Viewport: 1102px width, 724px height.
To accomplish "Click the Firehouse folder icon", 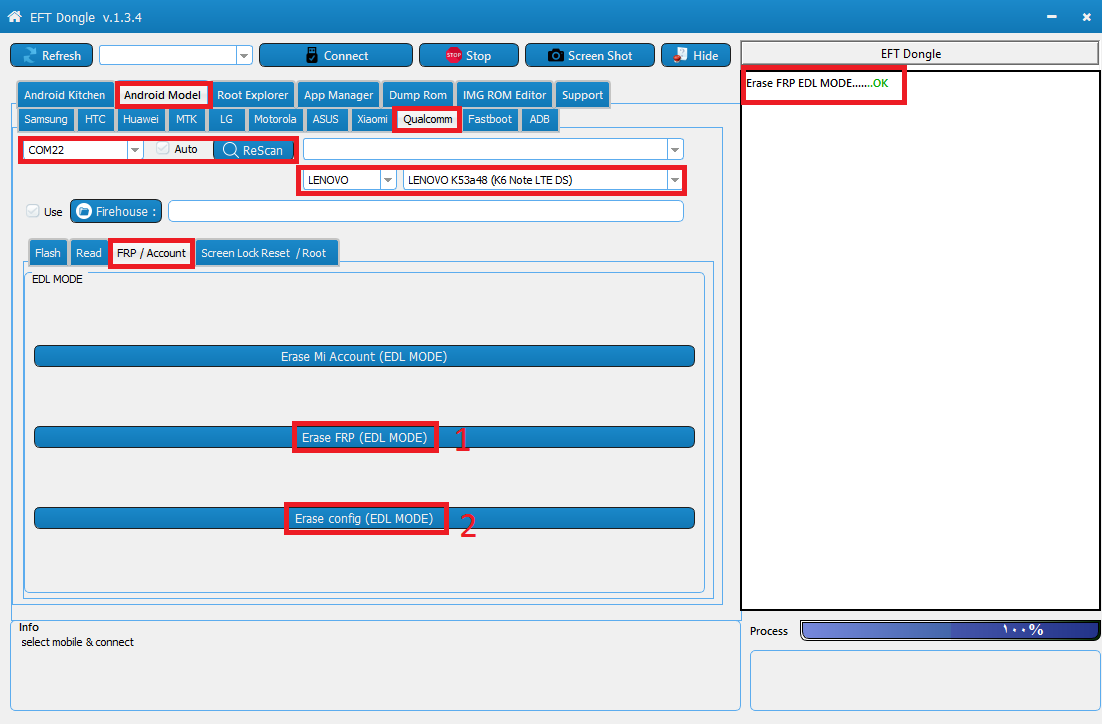I will tap(84, 212).
